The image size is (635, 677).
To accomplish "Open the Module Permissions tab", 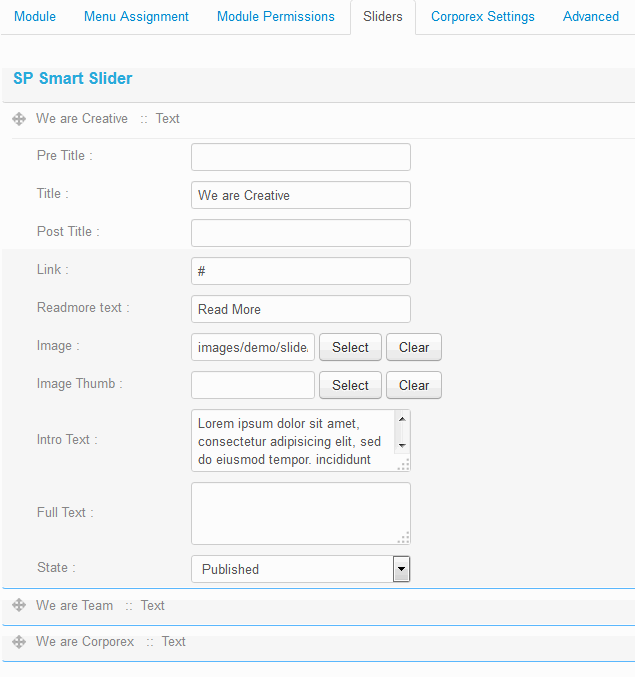I will click(275, 16).
